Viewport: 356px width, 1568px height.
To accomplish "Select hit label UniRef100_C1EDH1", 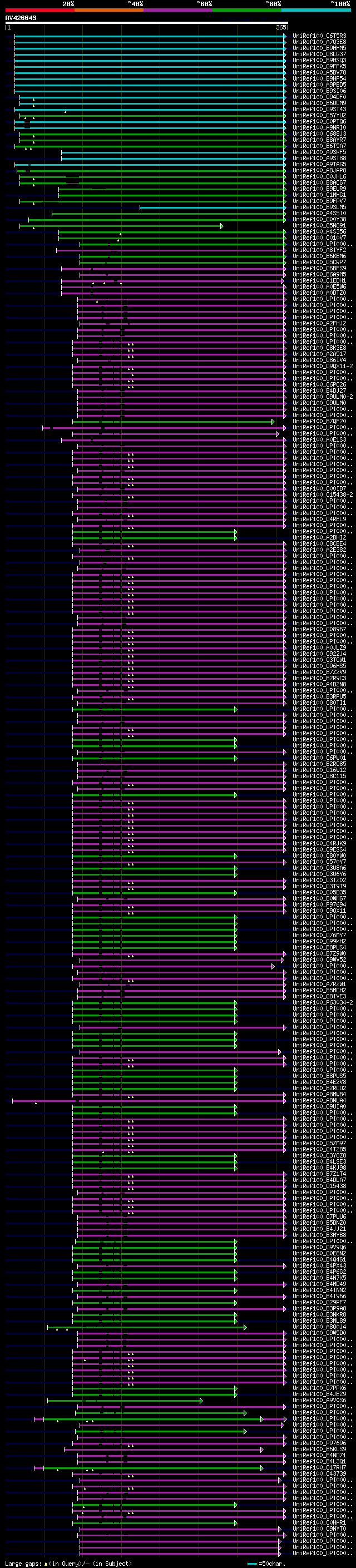I will [319, 280].
